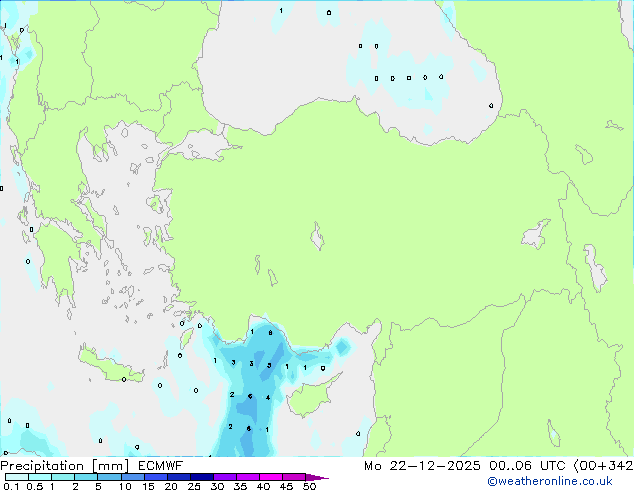Click the '[mm]' unit label
This screenshot has height=490, width=634.
point(111,466)
